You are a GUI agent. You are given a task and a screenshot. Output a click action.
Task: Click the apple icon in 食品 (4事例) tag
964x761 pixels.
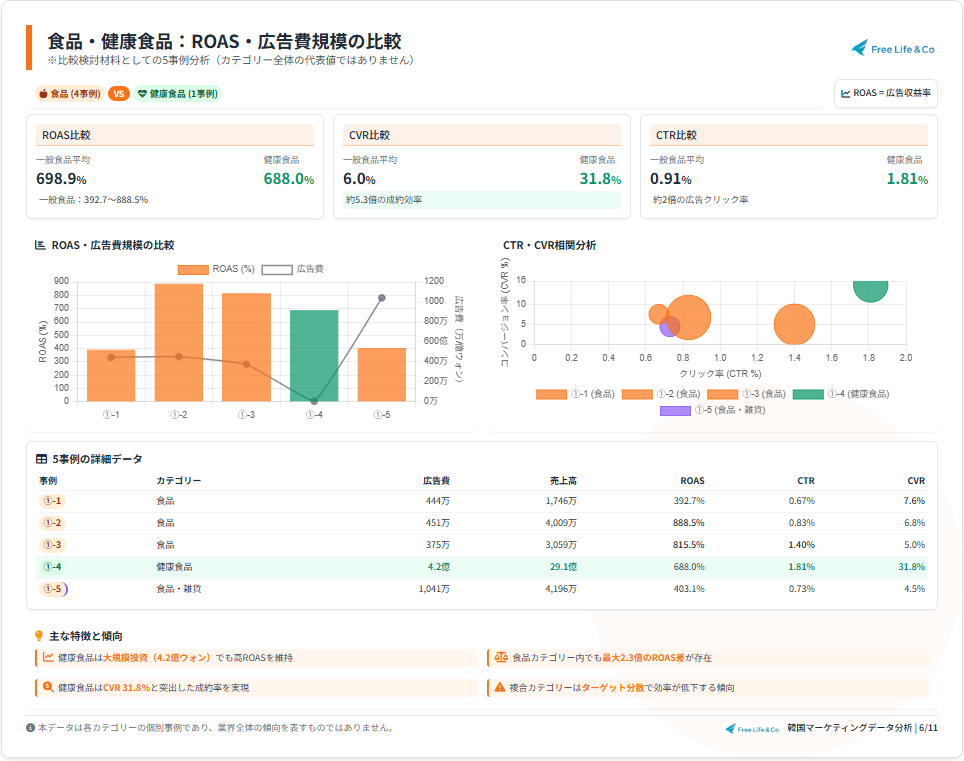pyautogui.click(x=44, y=94)
